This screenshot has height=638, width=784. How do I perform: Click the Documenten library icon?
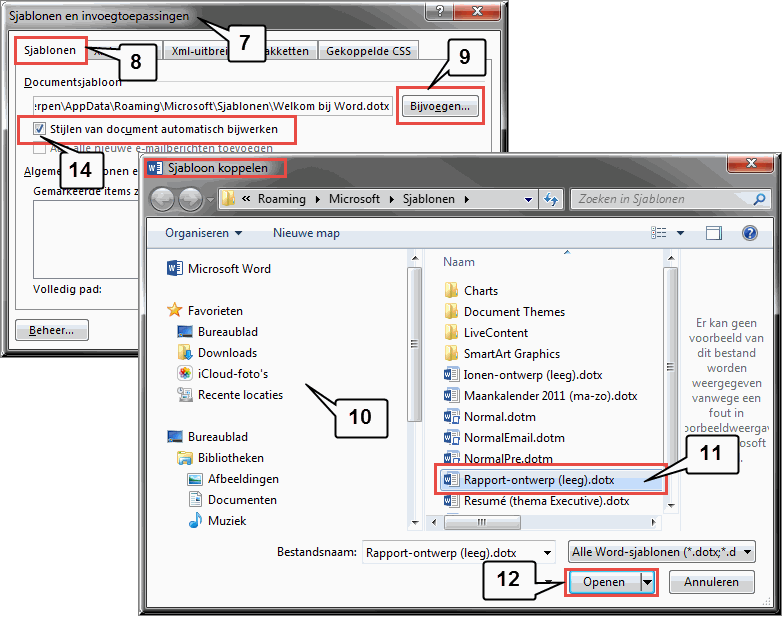[x=195, y=500]
